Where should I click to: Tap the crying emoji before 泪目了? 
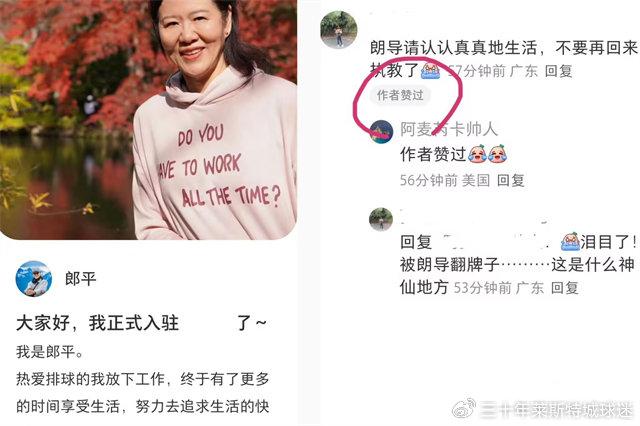pos(570,241)
